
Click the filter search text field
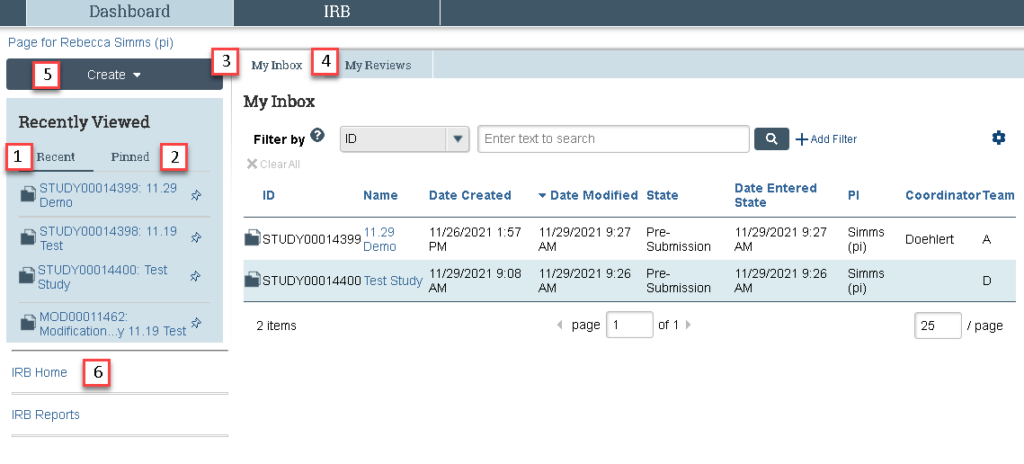(x=613, y=139)
